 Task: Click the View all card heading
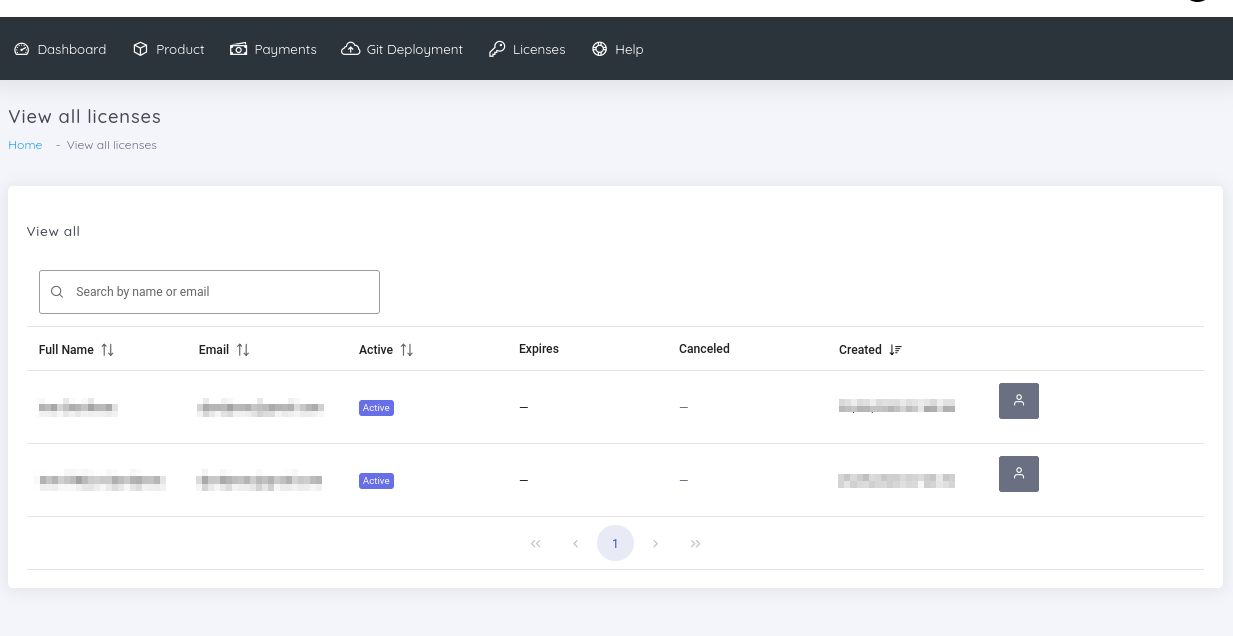coord(53,231)
